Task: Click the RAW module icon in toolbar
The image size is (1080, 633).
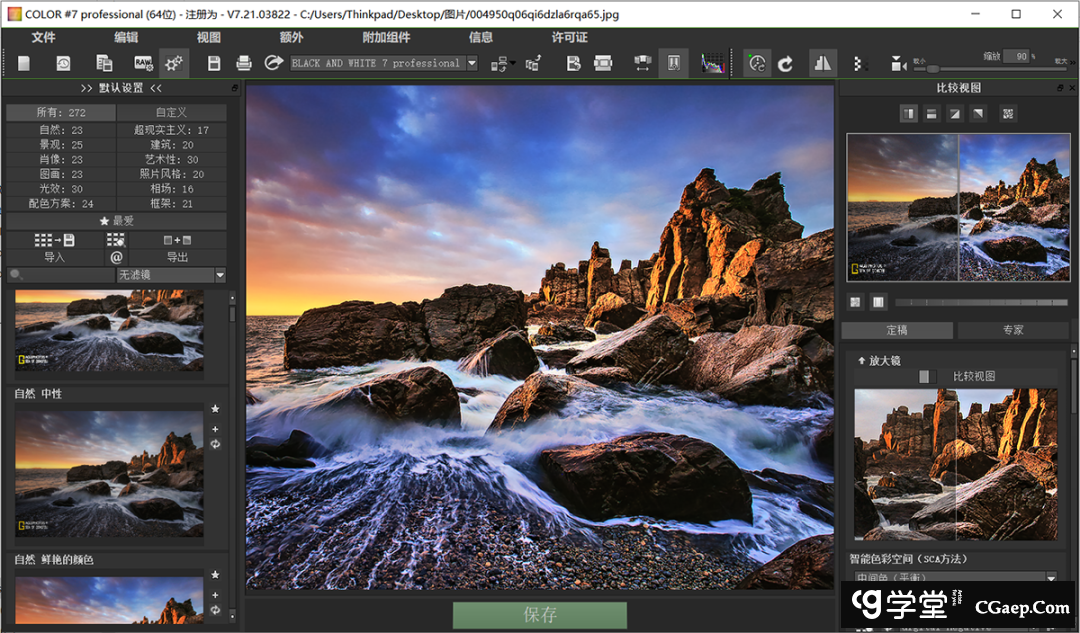Action: 143,63
